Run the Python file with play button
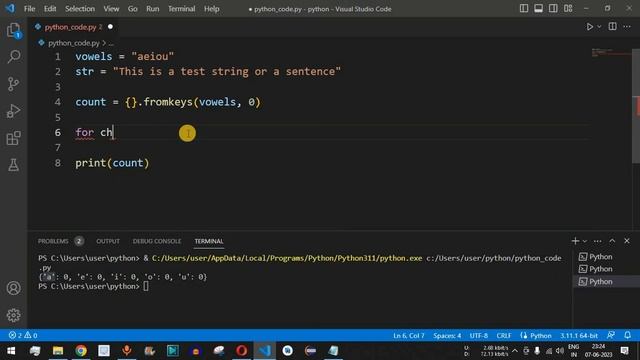Screen dimensions: 640x360 (x=589, y=27)
